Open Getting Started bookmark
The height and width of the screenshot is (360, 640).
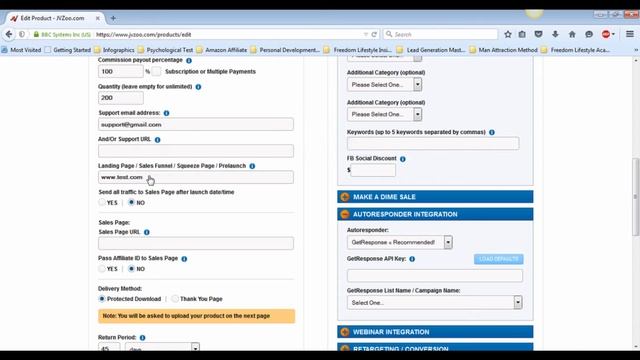(x=68, y=50)
